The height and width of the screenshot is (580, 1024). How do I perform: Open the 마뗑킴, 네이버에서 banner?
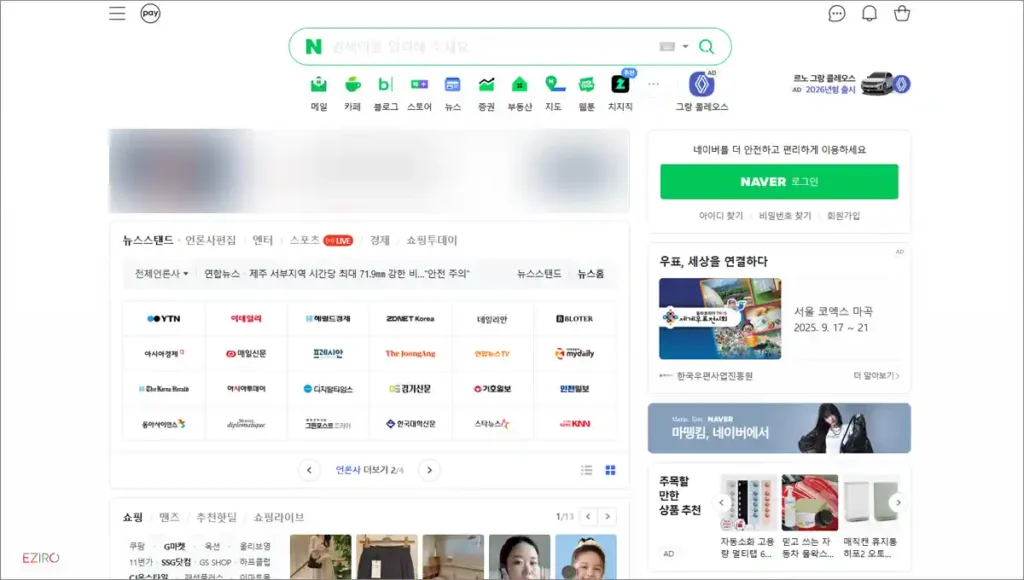click(x=779, y=428)
